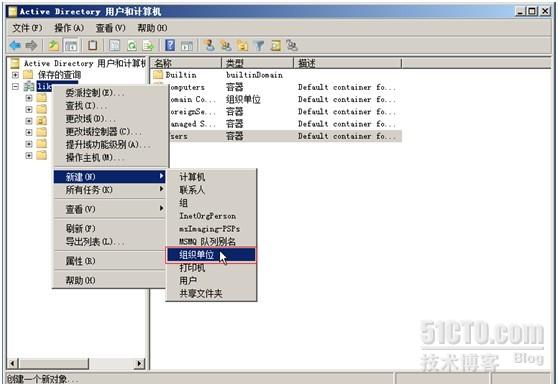Toggle the action pane toolbar icon

coord(187,45)
